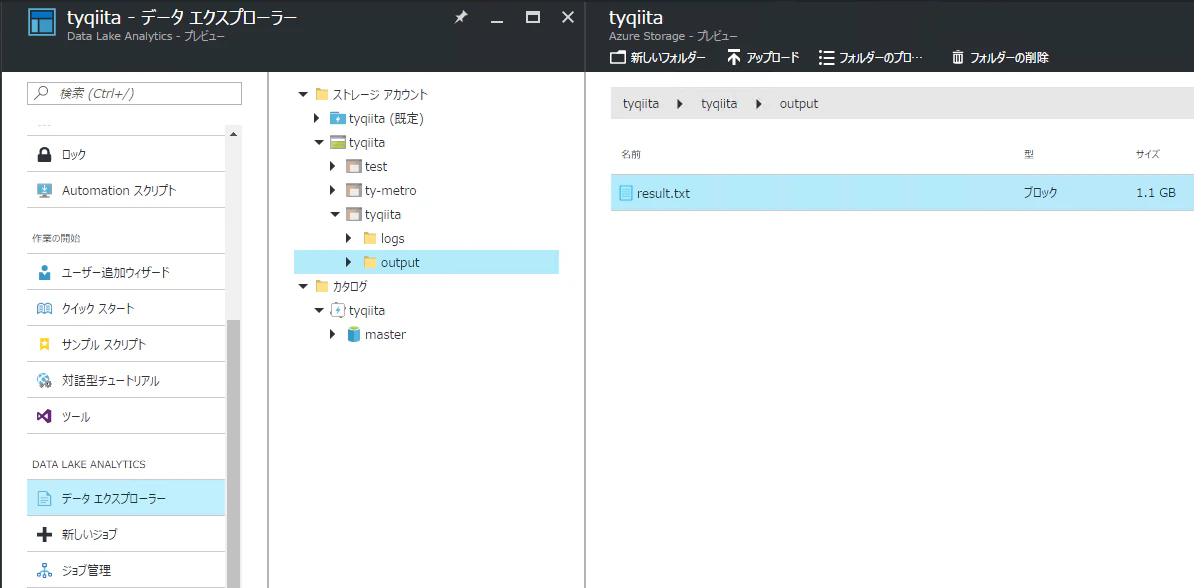Click the tyqiita (既定) storage icon
Viewport: 1194px width, 588px height.
(x=337, y=119)
